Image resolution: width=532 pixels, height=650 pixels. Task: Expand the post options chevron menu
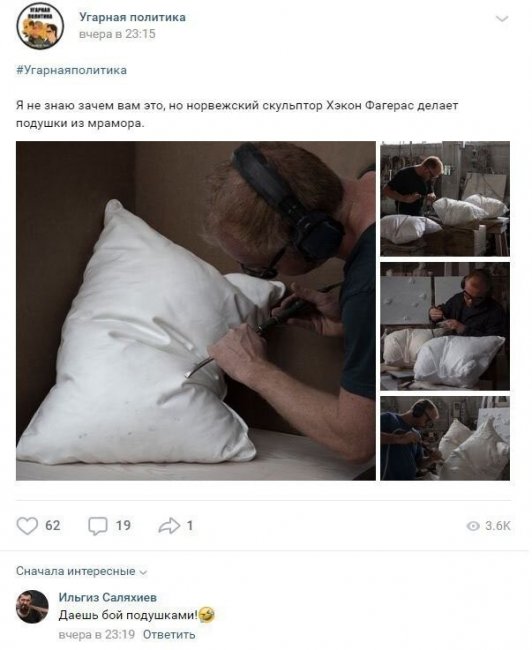tap(502, 19)
